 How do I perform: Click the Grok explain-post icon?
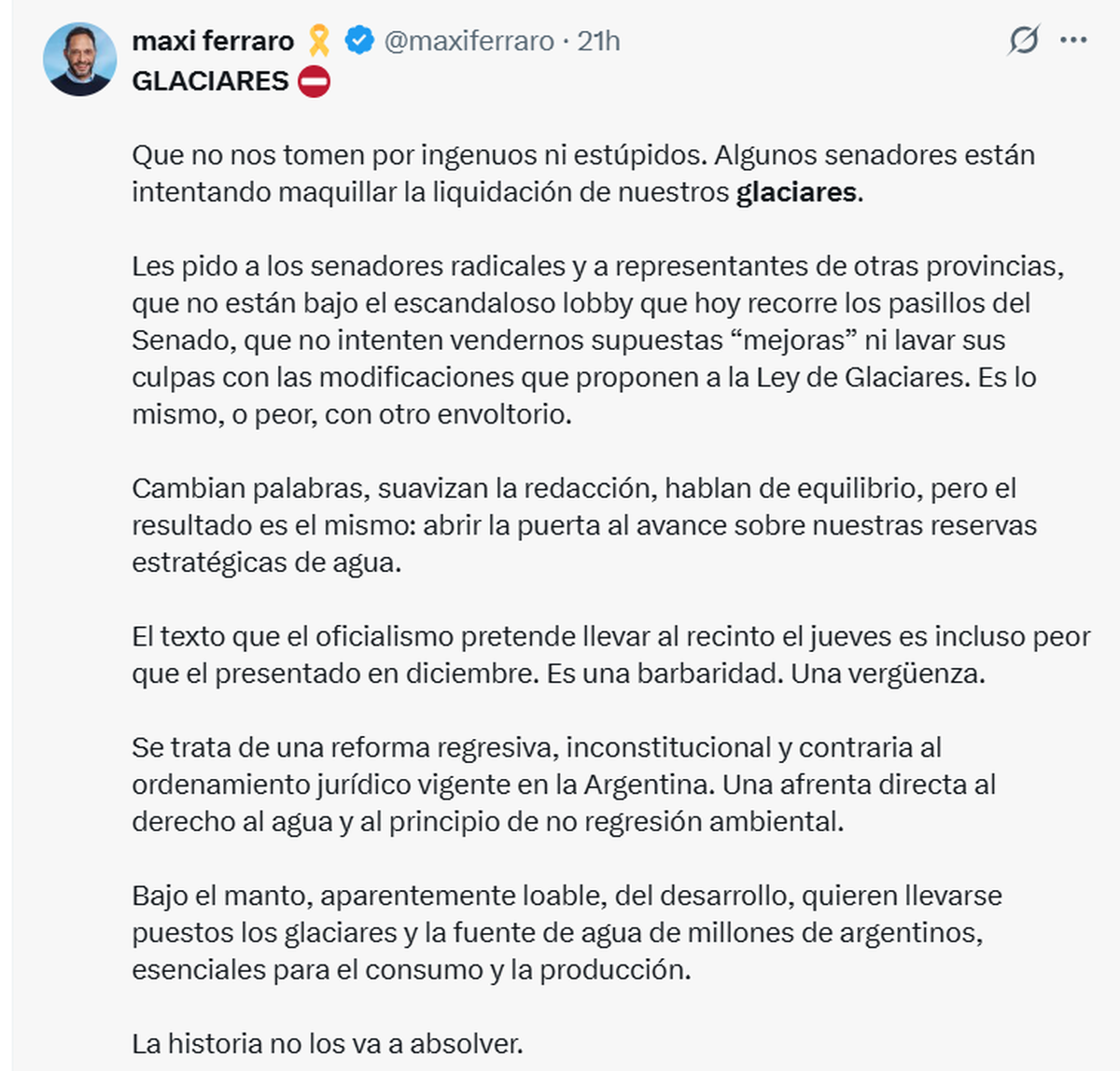point(1024,40)
